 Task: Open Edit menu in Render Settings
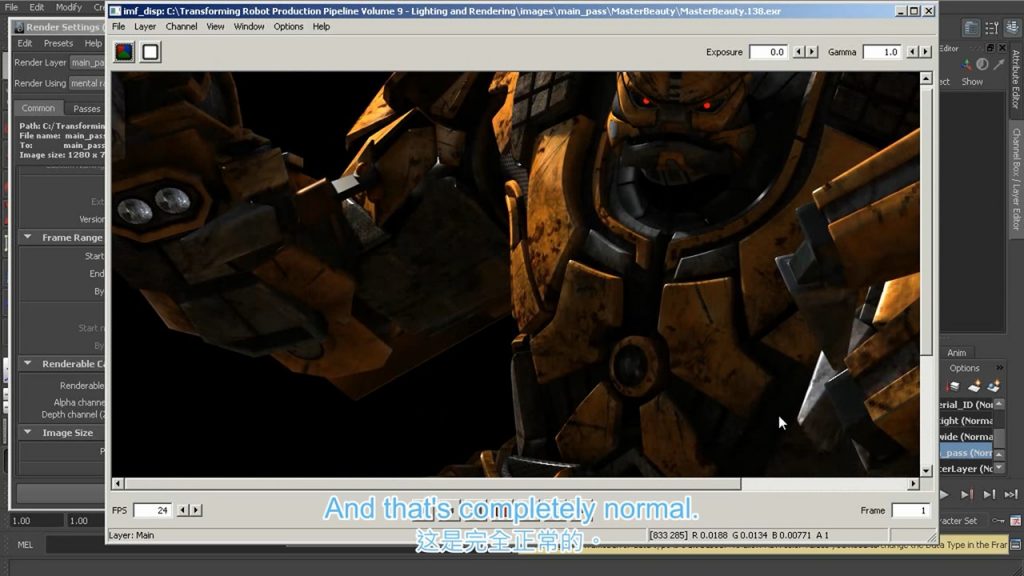[25, 43]
